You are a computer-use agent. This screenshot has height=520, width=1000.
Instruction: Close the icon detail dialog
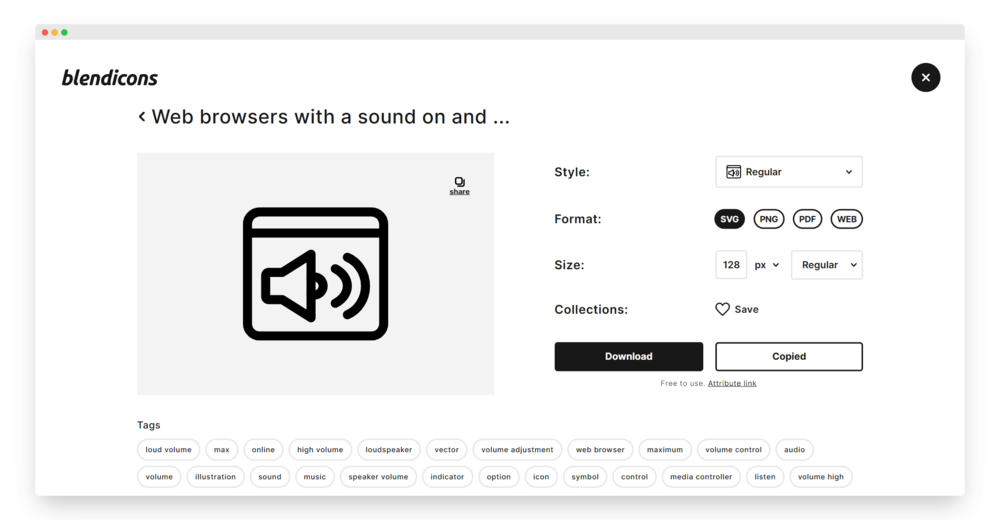point(925,77)
